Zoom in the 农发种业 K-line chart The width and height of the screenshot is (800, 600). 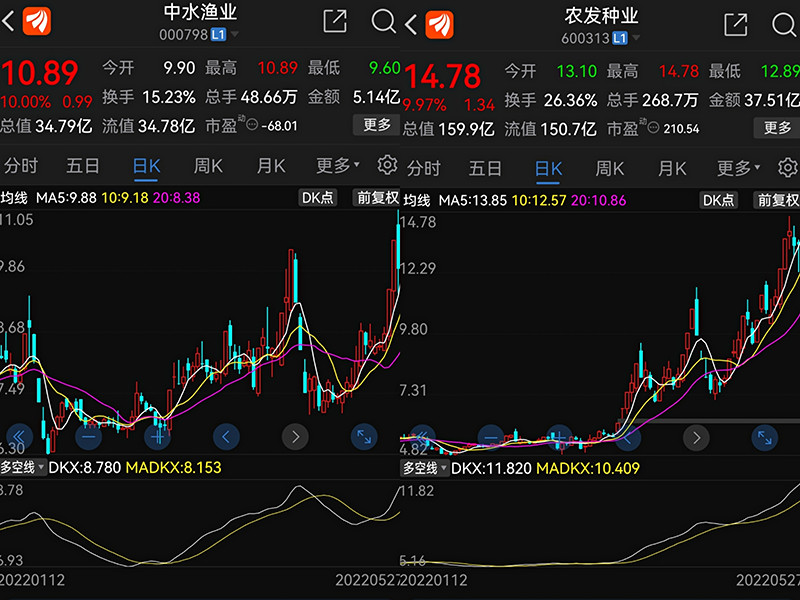(x=560, y=438)
